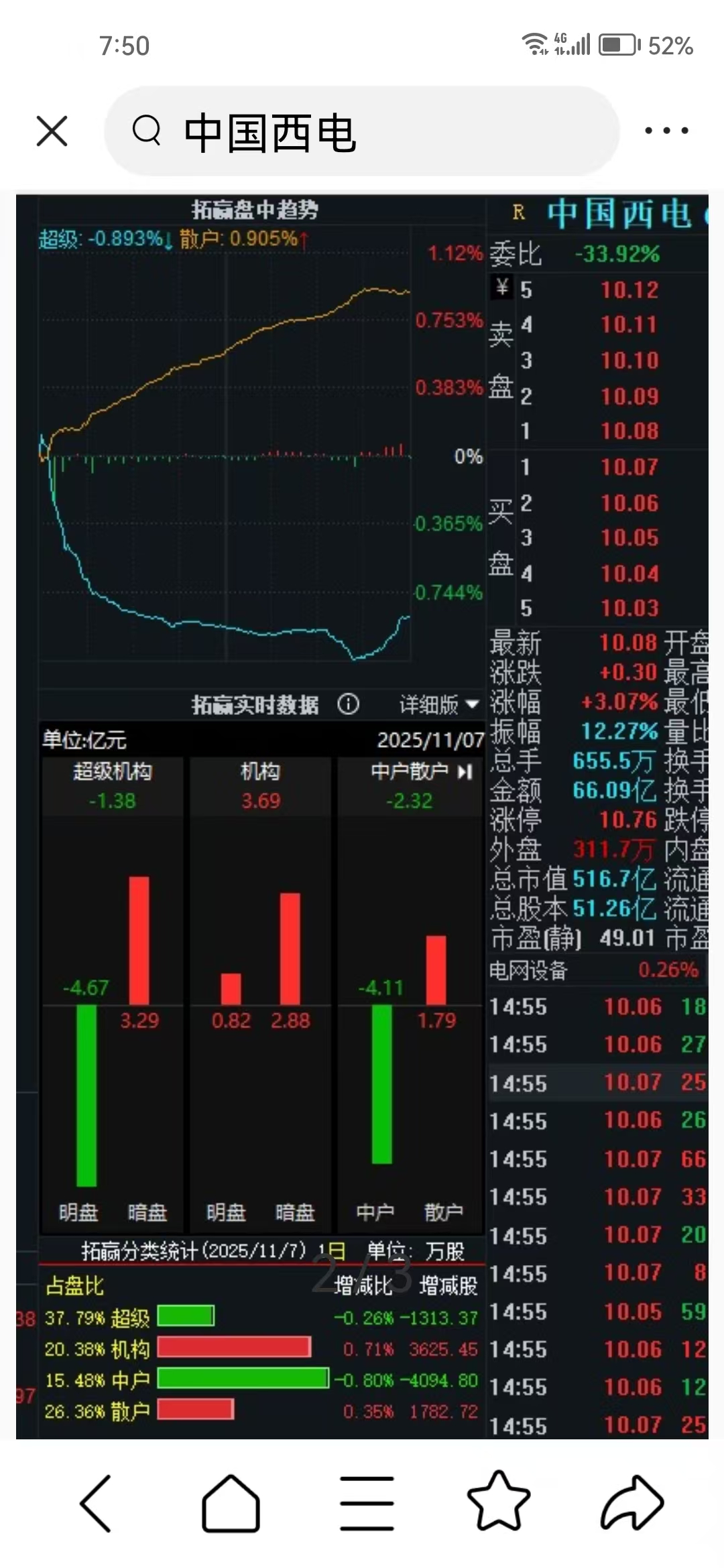The width and height of the screenshot is (724, 1568).
Task: Click the red 2.88 机构 bar
Action: [x=290, y=948]
